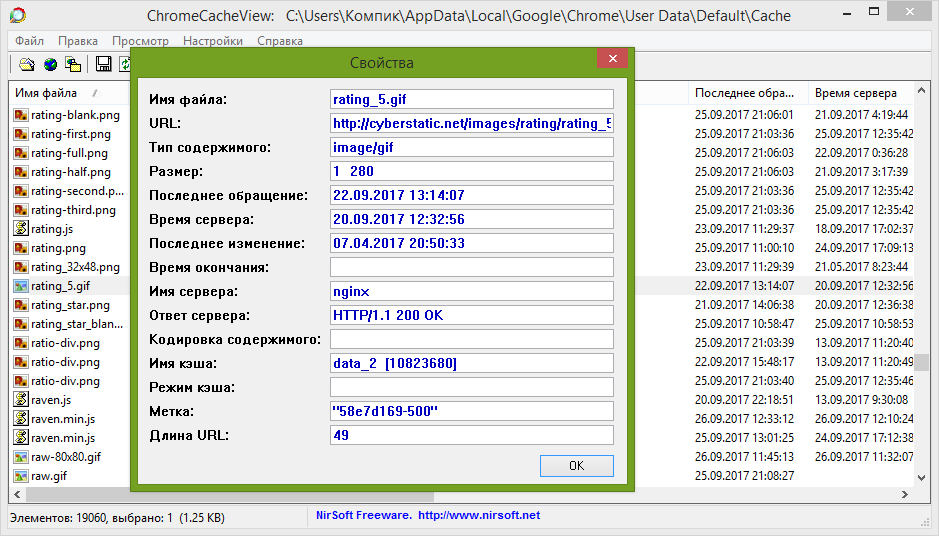Image resolution: width=939 pixels, height=536 pixels.
Task: Open the Справка menu
Action: click(280, 41)
